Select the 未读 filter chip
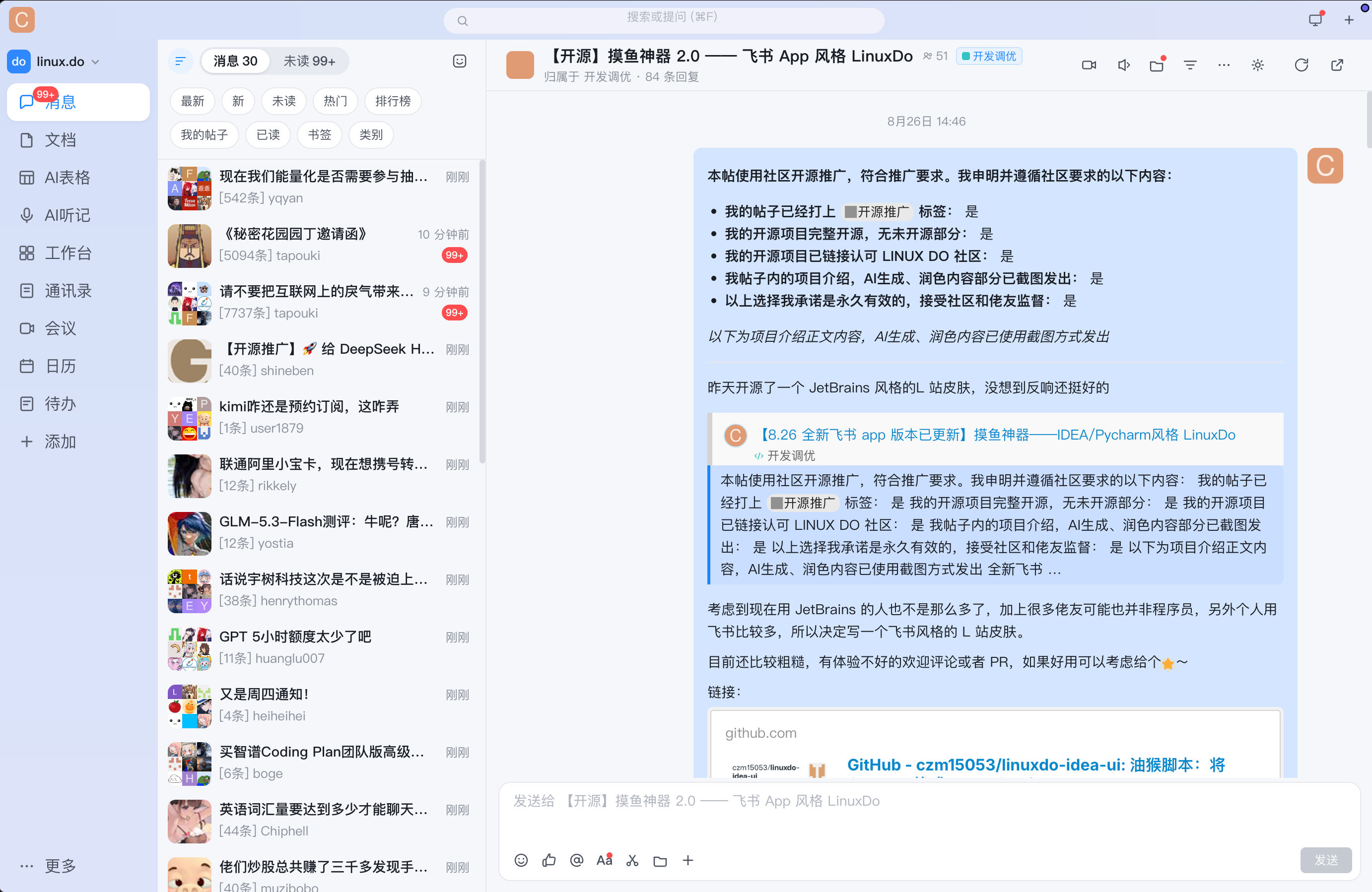Viewport: 1372px width, 892px height. [283, 101]
